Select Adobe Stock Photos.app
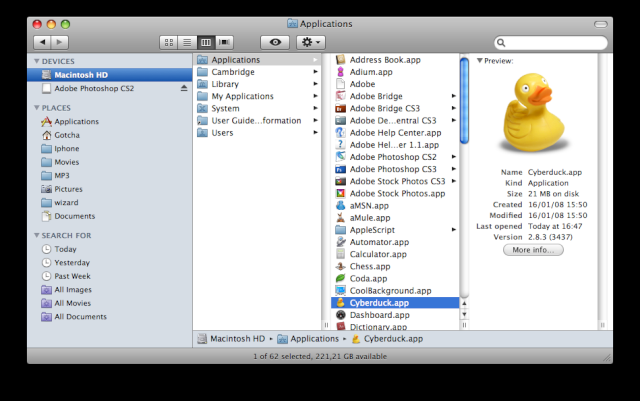Image resolution: width=640 pixels, height=401 pixels. 395,194
